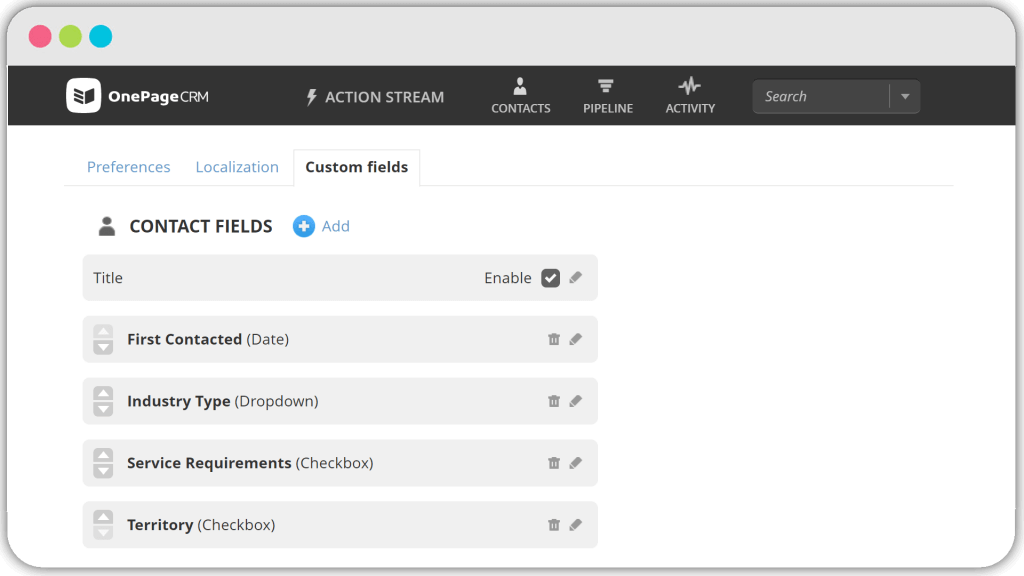Image resolution: width=1024 pixels, height=576 pixels.
Task: Delete the Industry Type field
Action: 554,401
